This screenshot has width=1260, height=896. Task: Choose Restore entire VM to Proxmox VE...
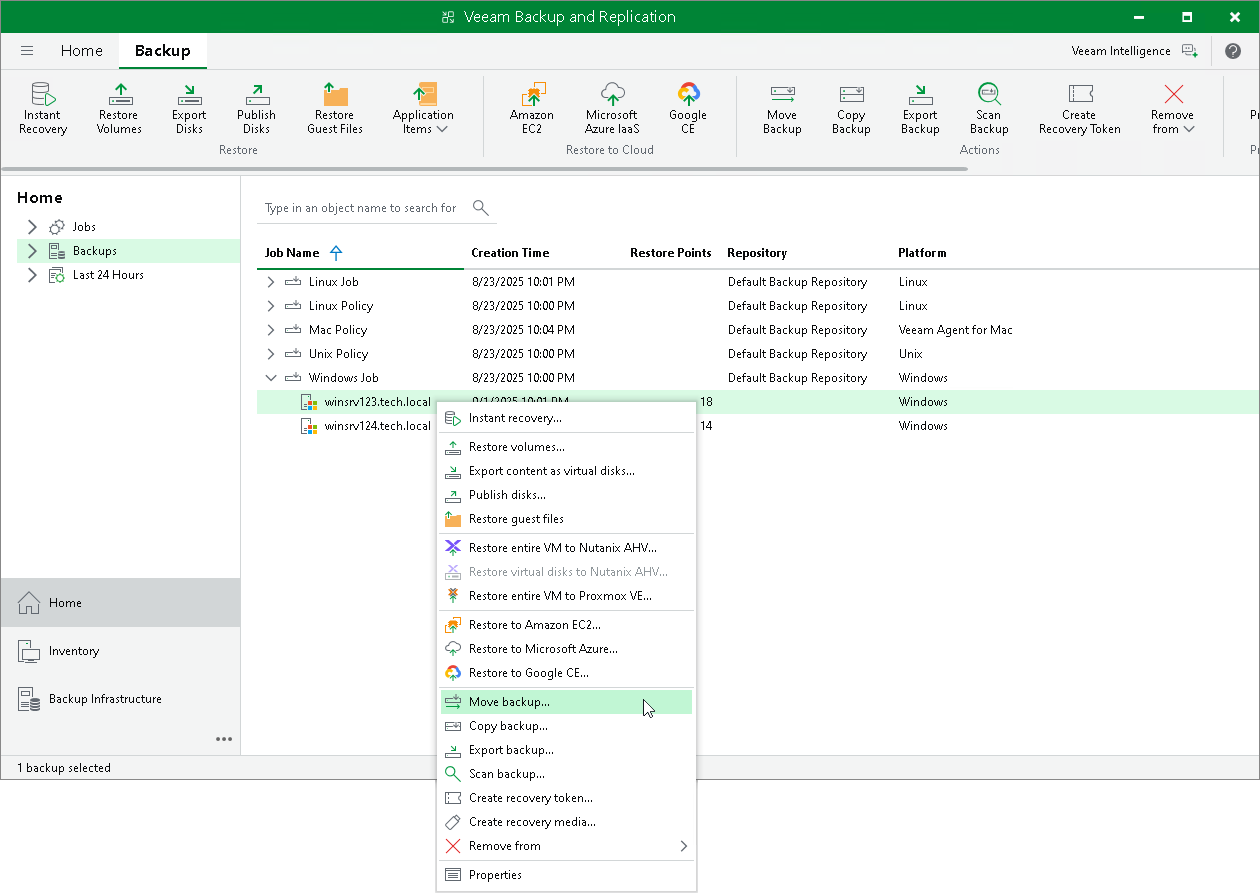pos(567,596)
